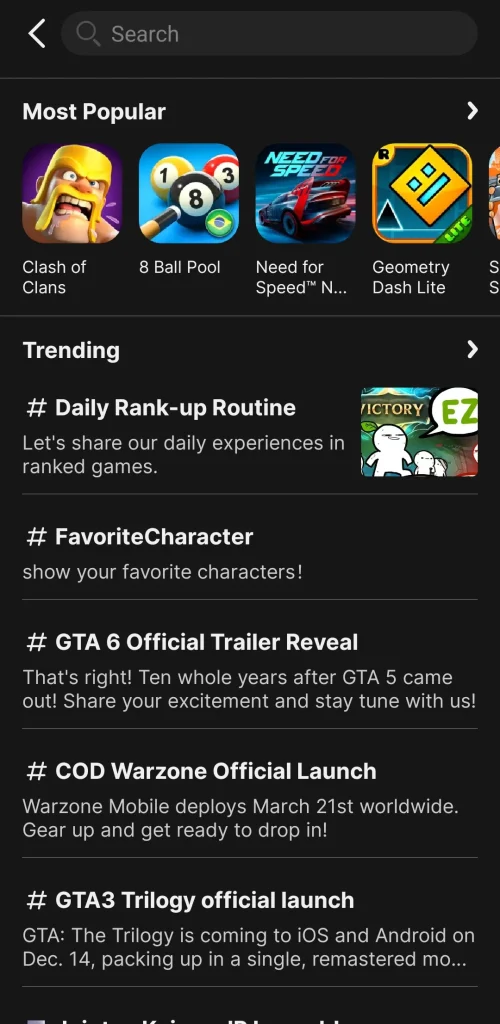Open the GTA3 Trilogy official launch topic
The height and width of the screenshot is (1024, 500).
pos(250,928)
